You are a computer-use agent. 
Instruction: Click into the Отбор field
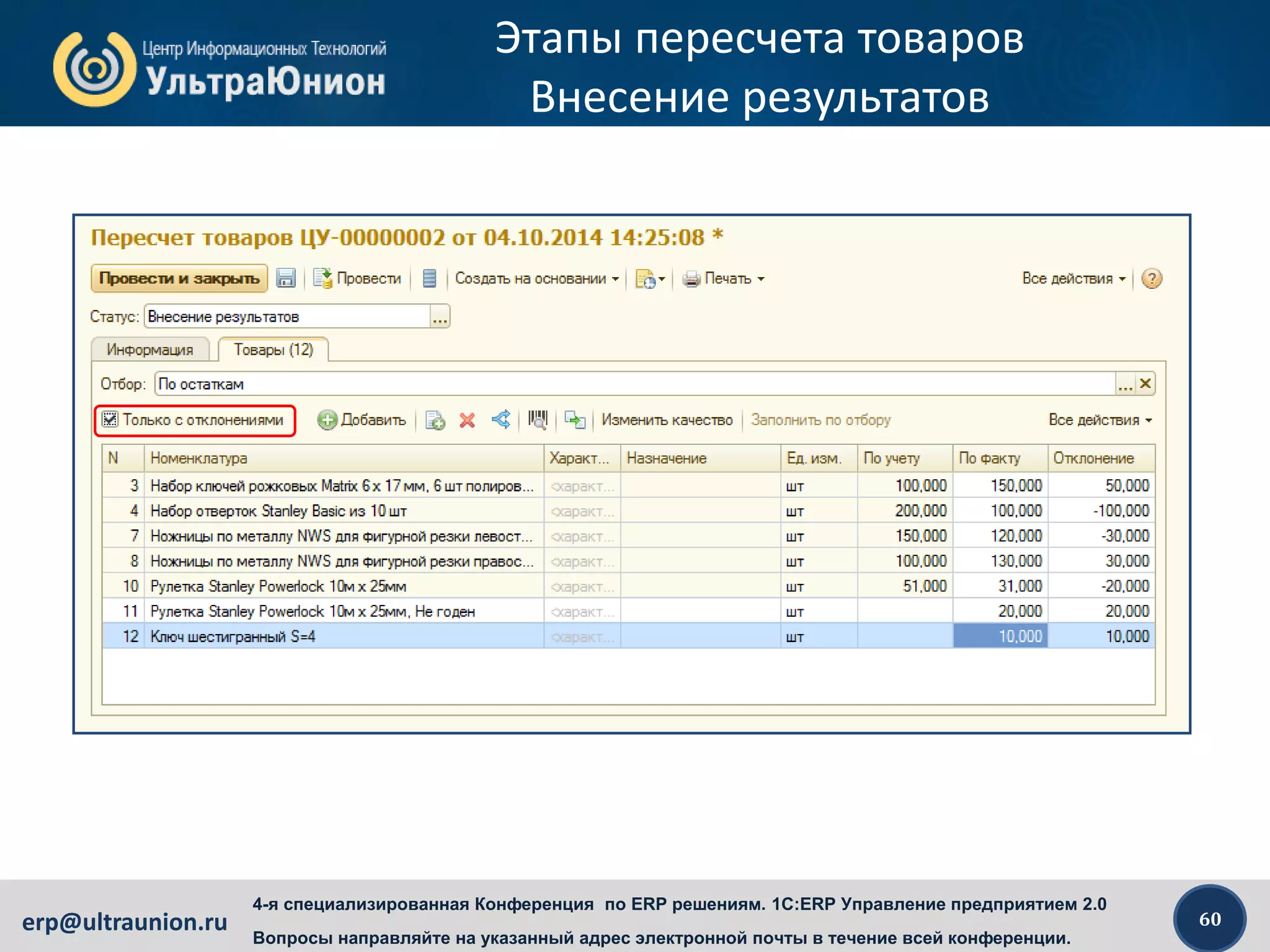tap(636, 384)
